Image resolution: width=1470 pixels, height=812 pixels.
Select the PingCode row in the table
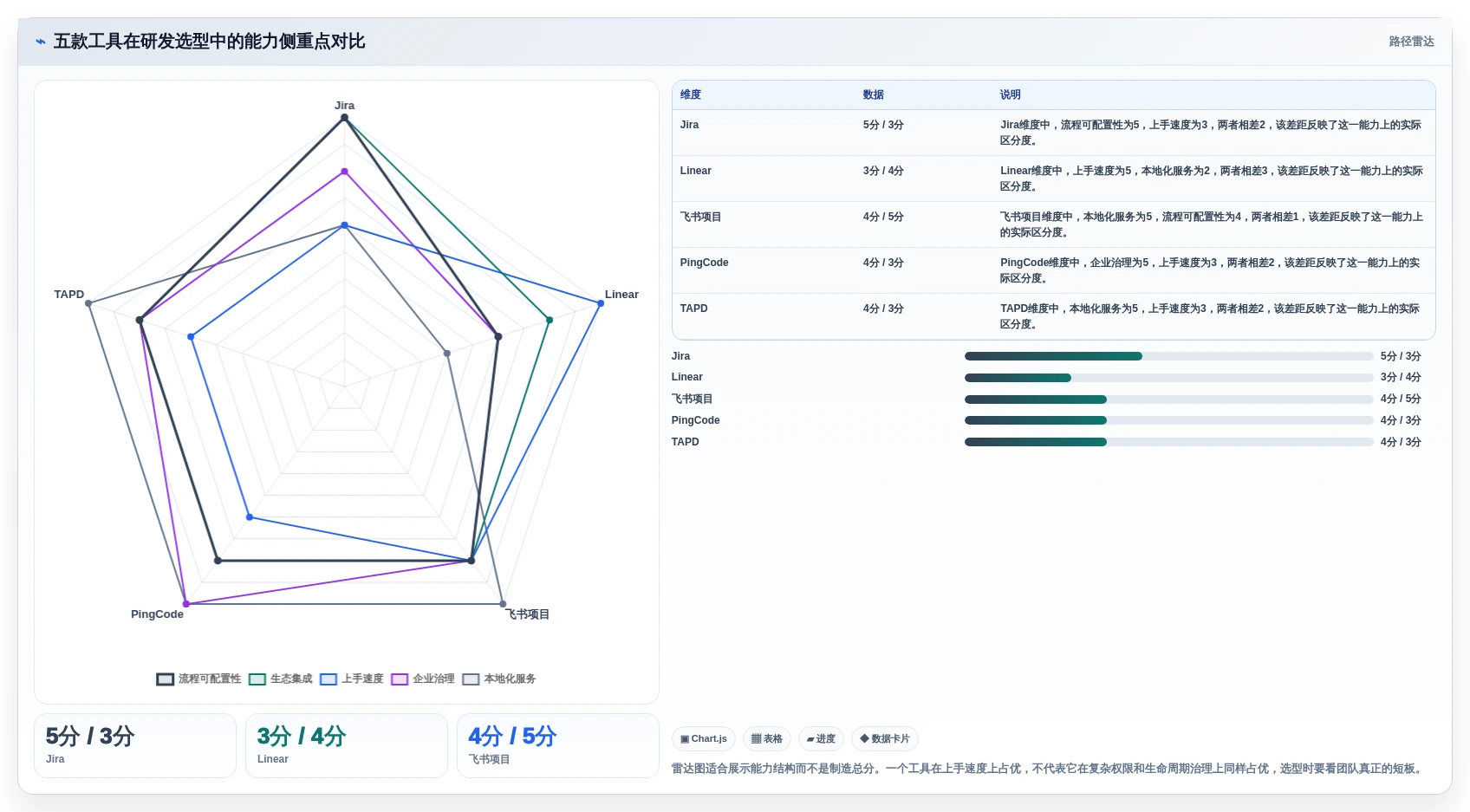click(1053, 270)
